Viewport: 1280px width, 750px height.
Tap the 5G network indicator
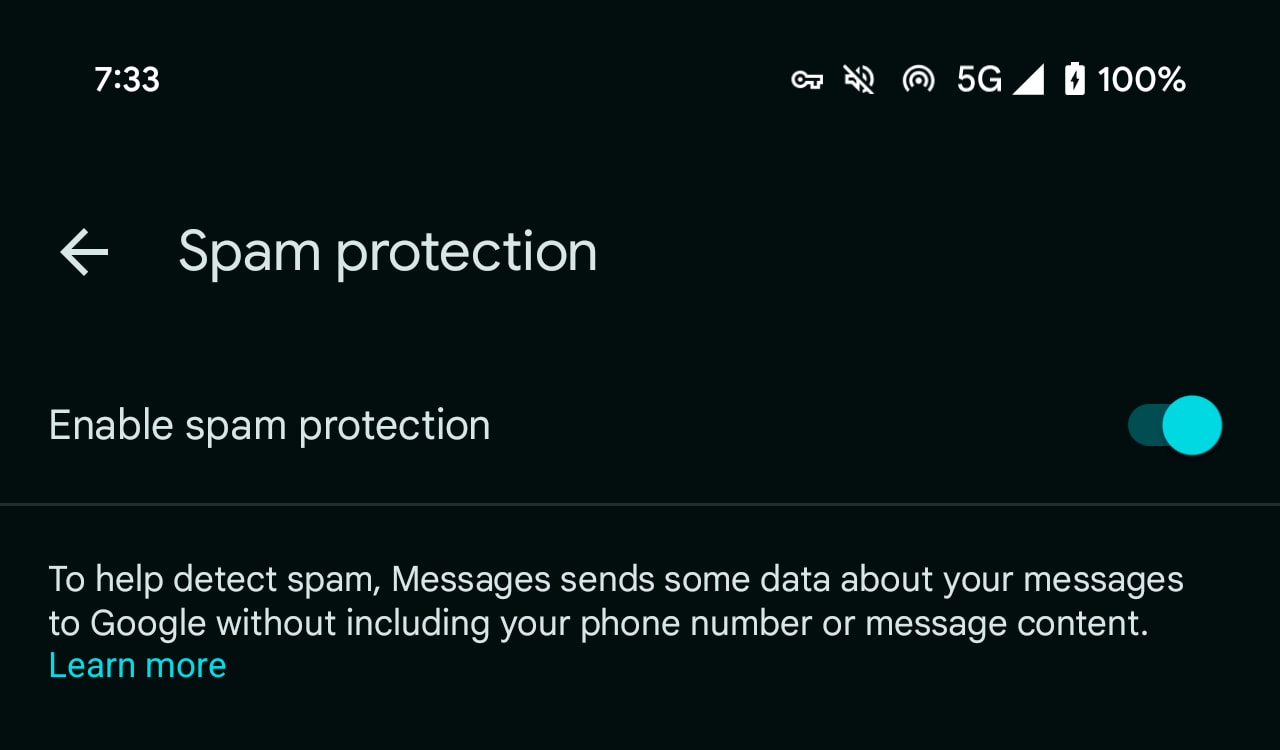(x=978, y=78)
